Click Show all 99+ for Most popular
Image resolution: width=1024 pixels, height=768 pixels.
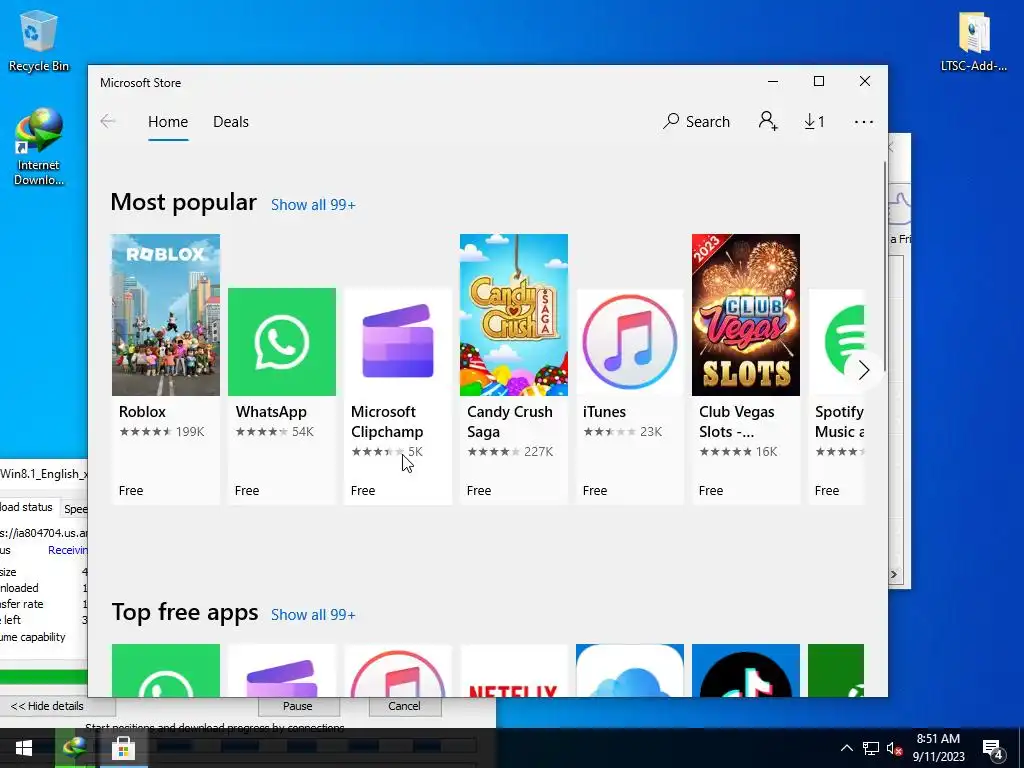[x=313, y=204]
